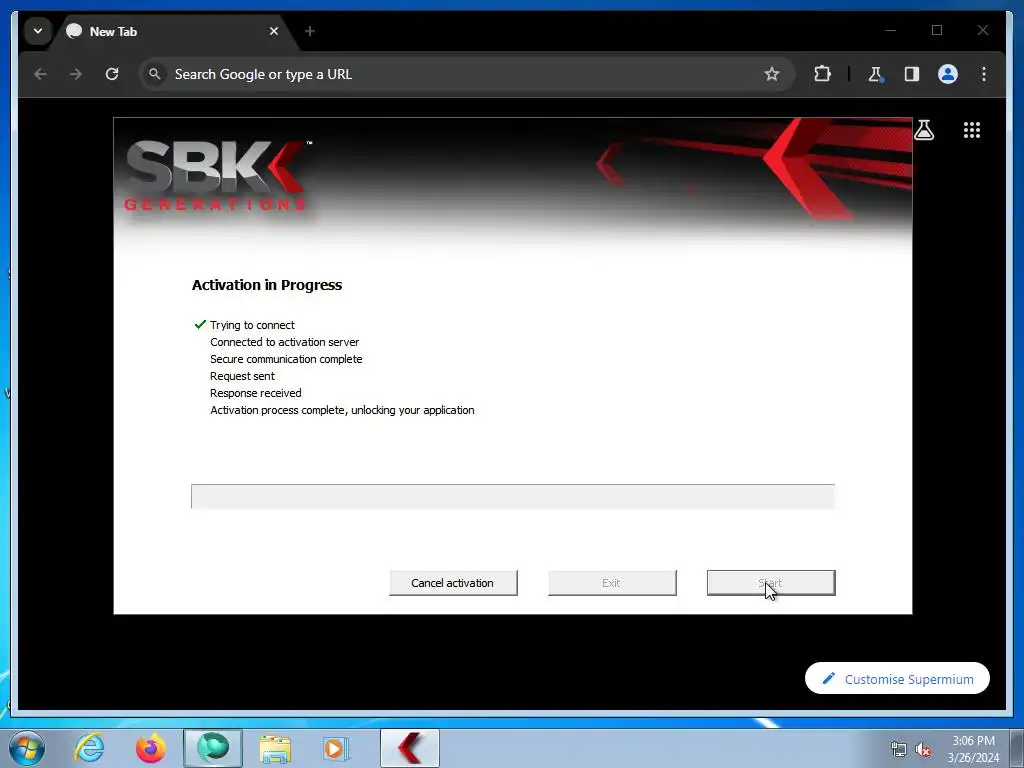The image size is (1024, 768).
Task: Click 'Connected to activation server' text
Action: (285, 342)
